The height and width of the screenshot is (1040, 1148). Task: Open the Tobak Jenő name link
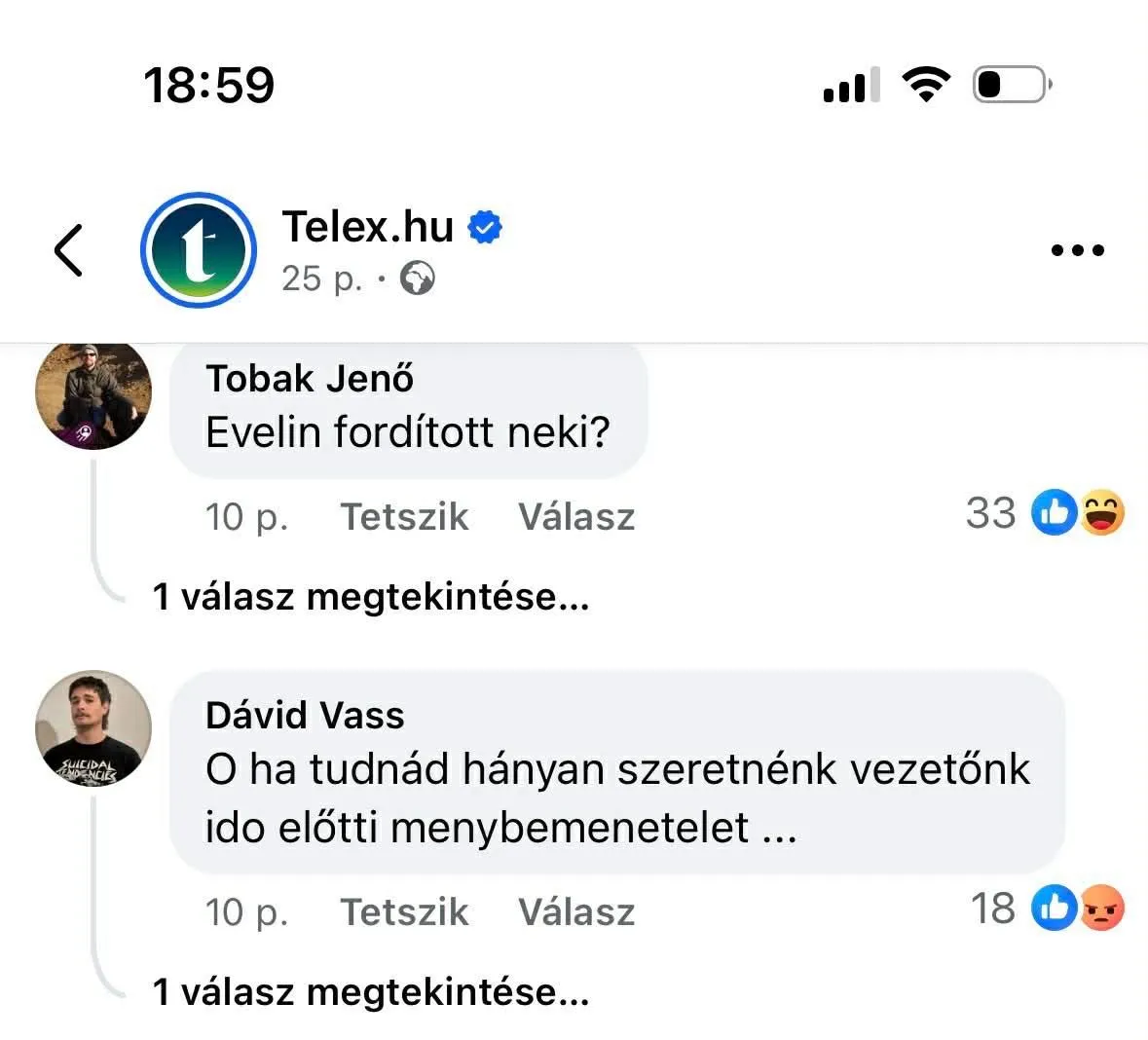pos(310,379)
